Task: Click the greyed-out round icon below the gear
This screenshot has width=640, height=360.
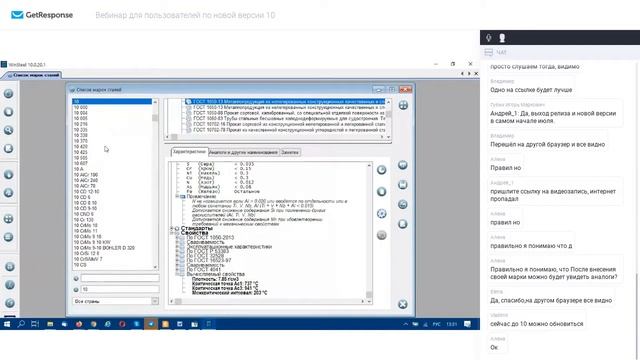Action: [x=381, y=235]
